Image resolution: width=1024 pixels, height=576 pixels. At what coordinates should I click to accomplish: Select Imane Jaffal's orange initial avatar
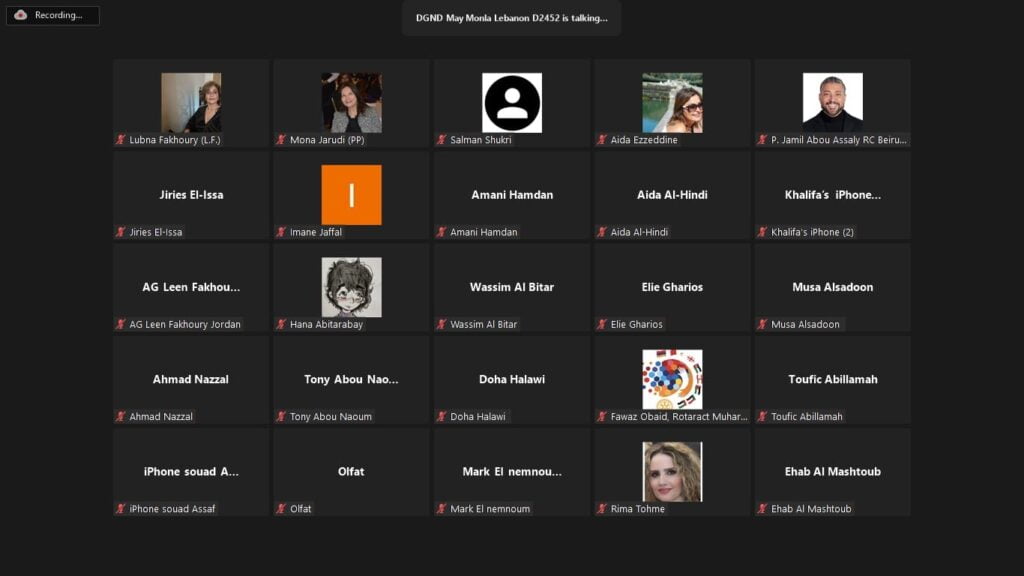[351, 195]
